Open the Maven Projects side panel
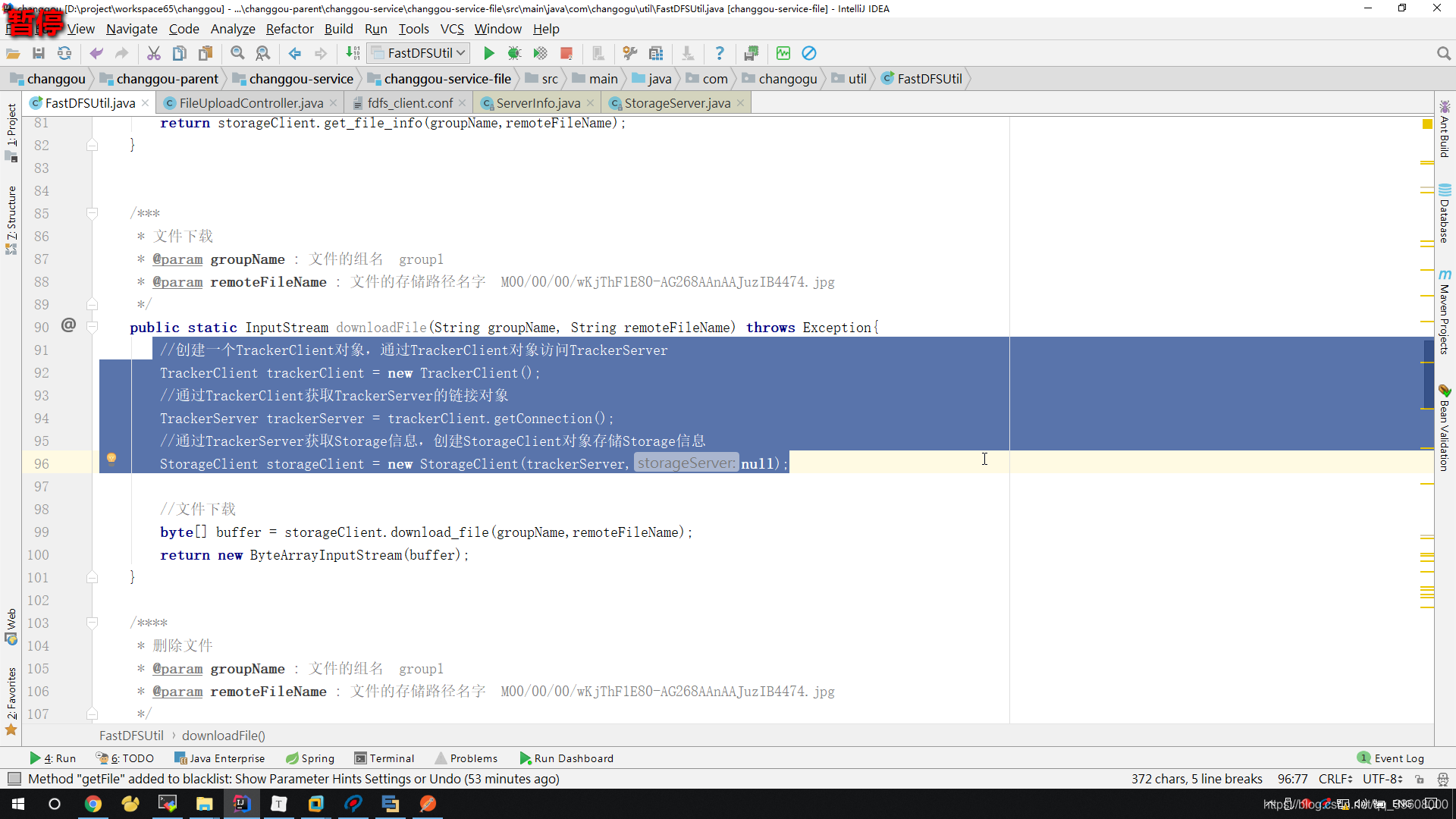 1445,311
